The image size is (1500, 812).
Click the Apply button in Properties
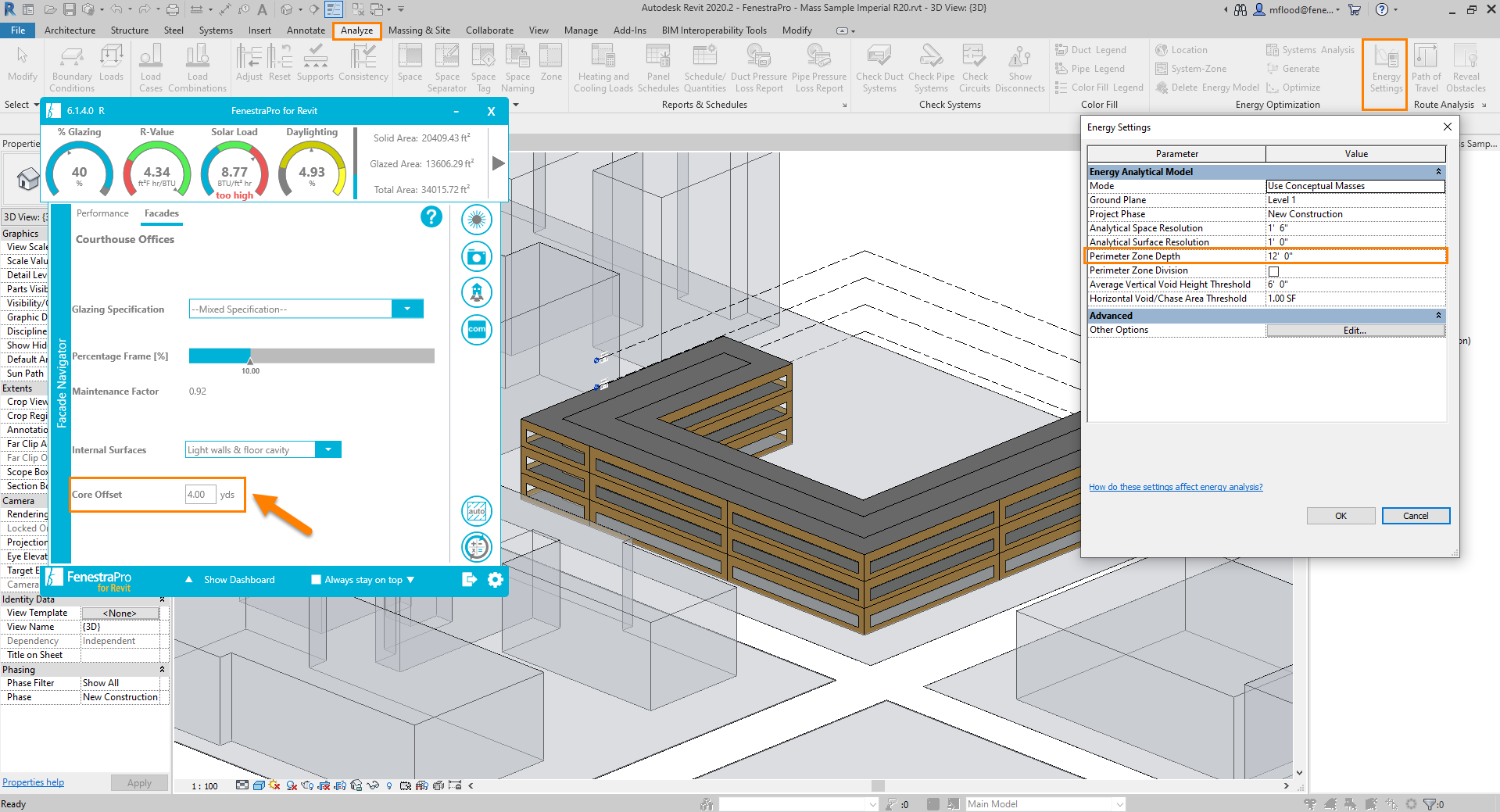[139, 783]
